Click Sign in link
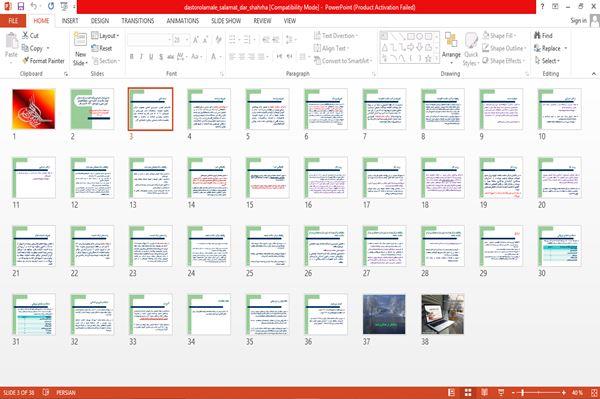600x399 pixels. [578, 21]
